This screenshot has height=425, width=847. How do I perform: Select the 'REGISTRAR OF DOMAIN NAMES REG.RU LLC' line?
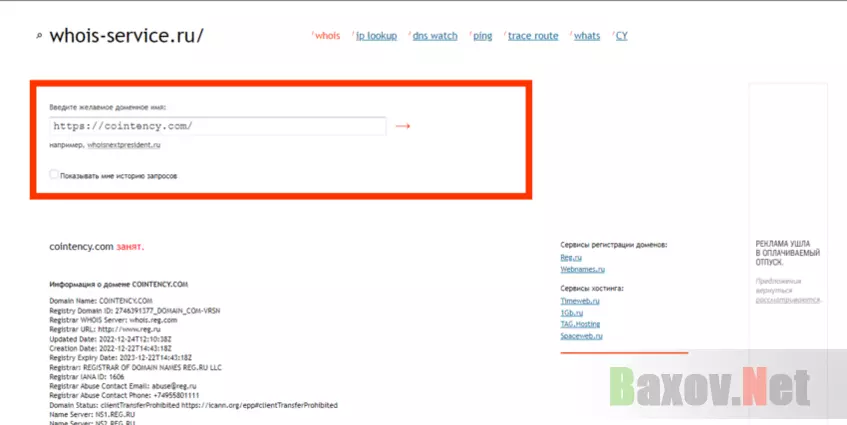[136, 367]
